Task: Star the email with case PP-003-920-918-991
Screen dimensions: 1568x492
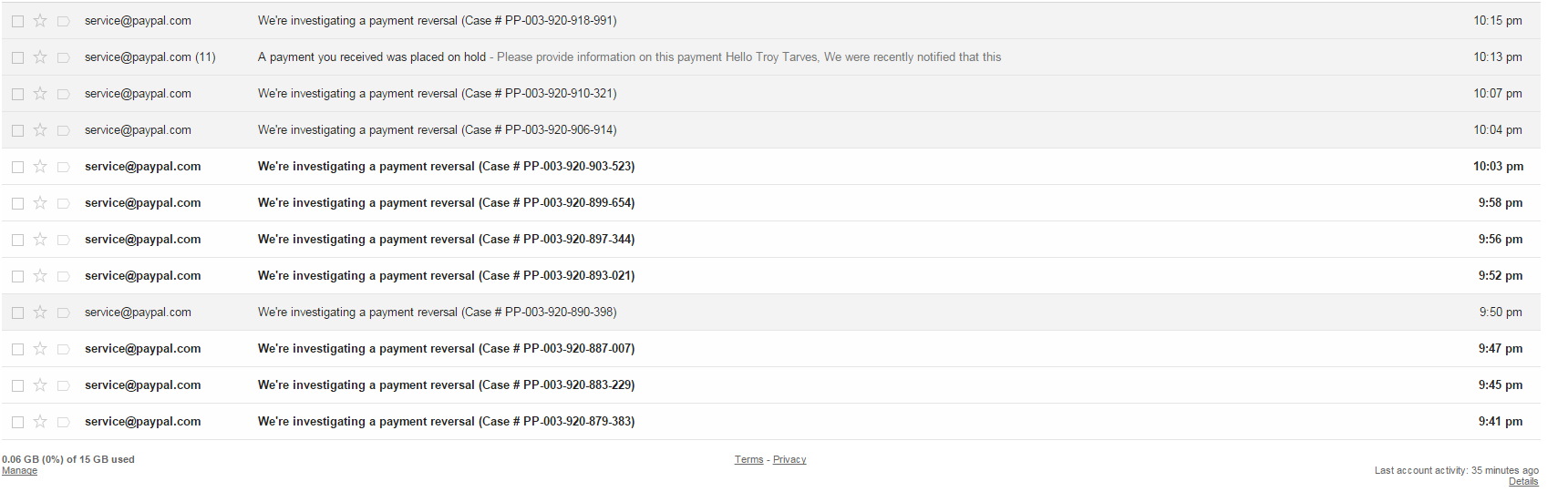Action: pyautogui.click(x=40, y=21)
